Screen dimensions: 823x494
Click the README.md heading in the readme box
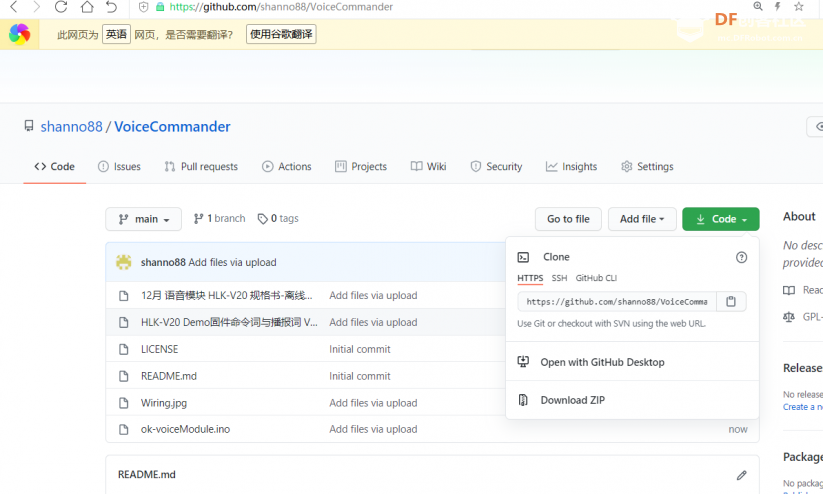[x=147, y=475]
